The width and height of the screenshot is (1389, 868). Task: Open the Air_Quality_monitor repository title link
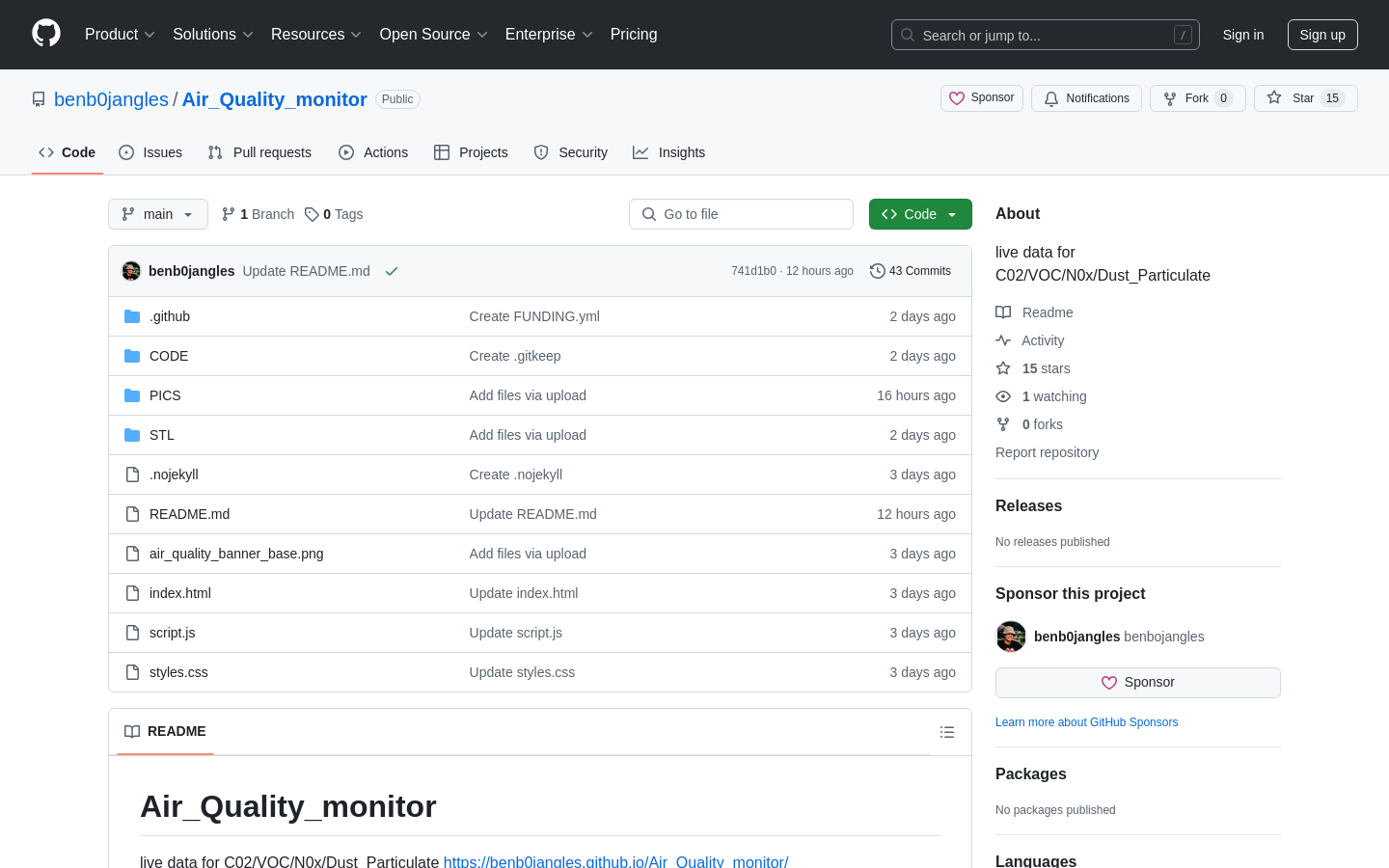click(274, 99)
